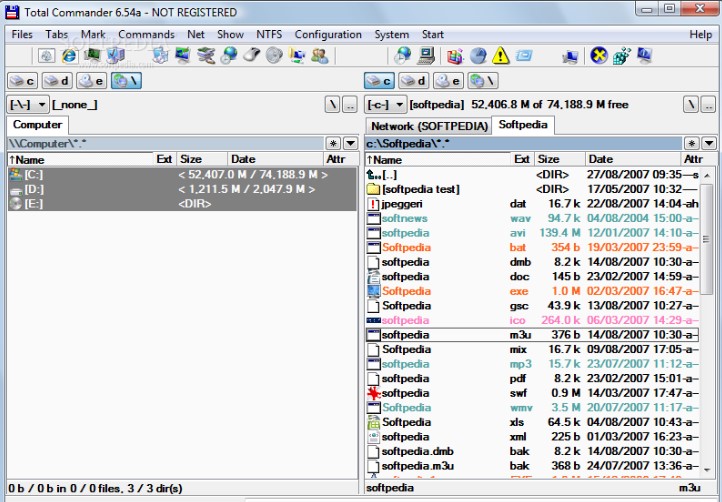Select the softnews wav file
The width and height of the screenshot is (722, 502).
[x=533, y=218]
